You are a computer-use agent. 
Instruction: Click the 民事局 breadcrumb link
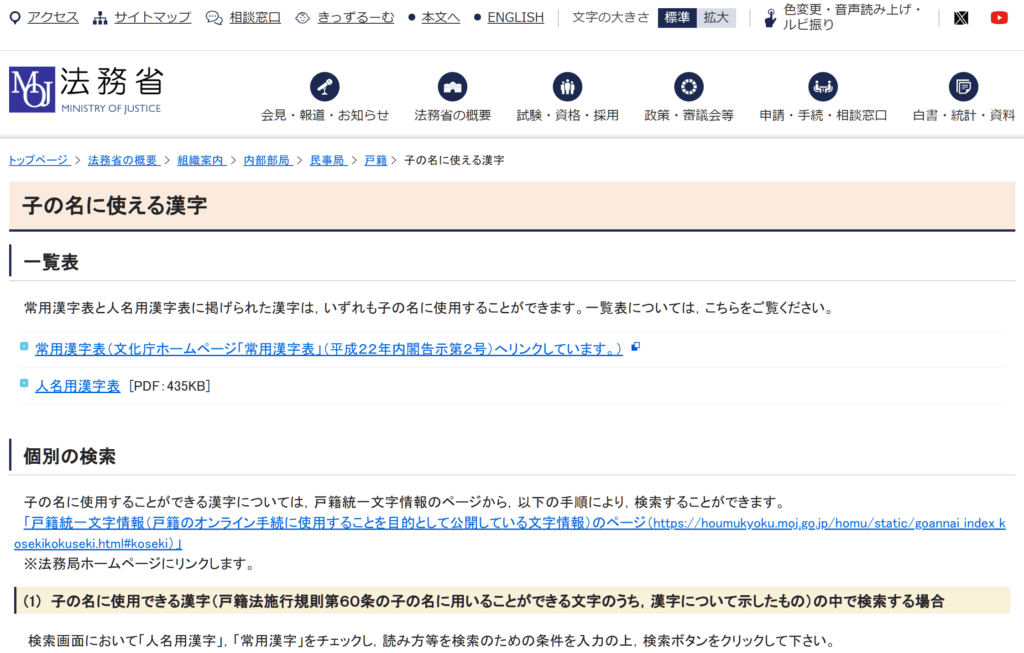326,160
